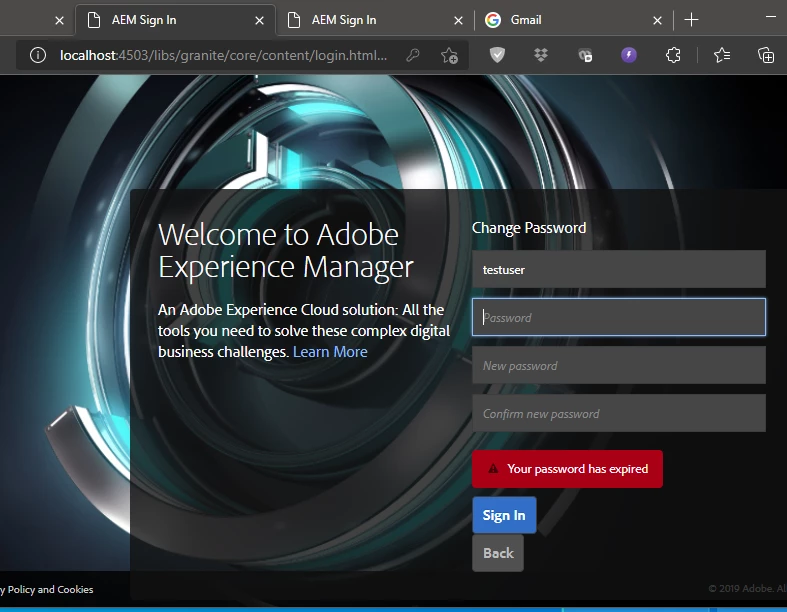Minimize the browser window
The width and height of the screenshot is (787, 612).
(x=771, y=17)
